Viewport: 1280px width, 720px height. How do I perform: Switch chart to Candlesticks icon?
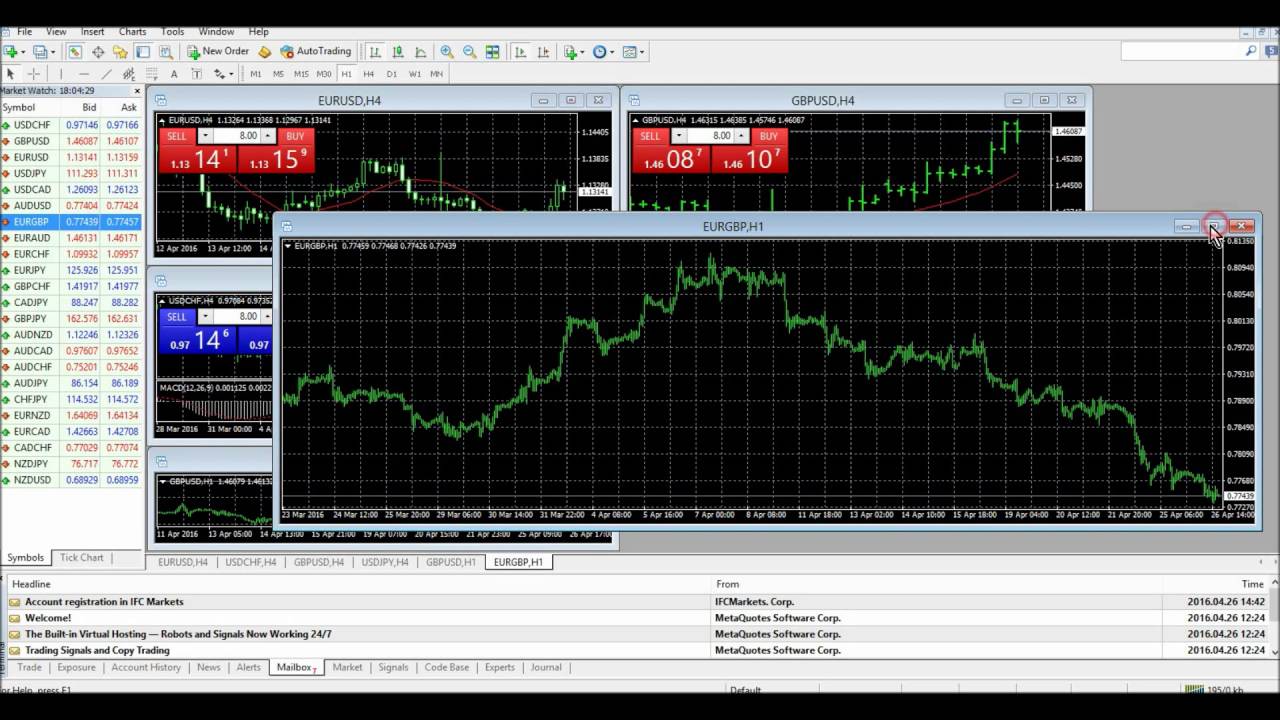point(398,52)
